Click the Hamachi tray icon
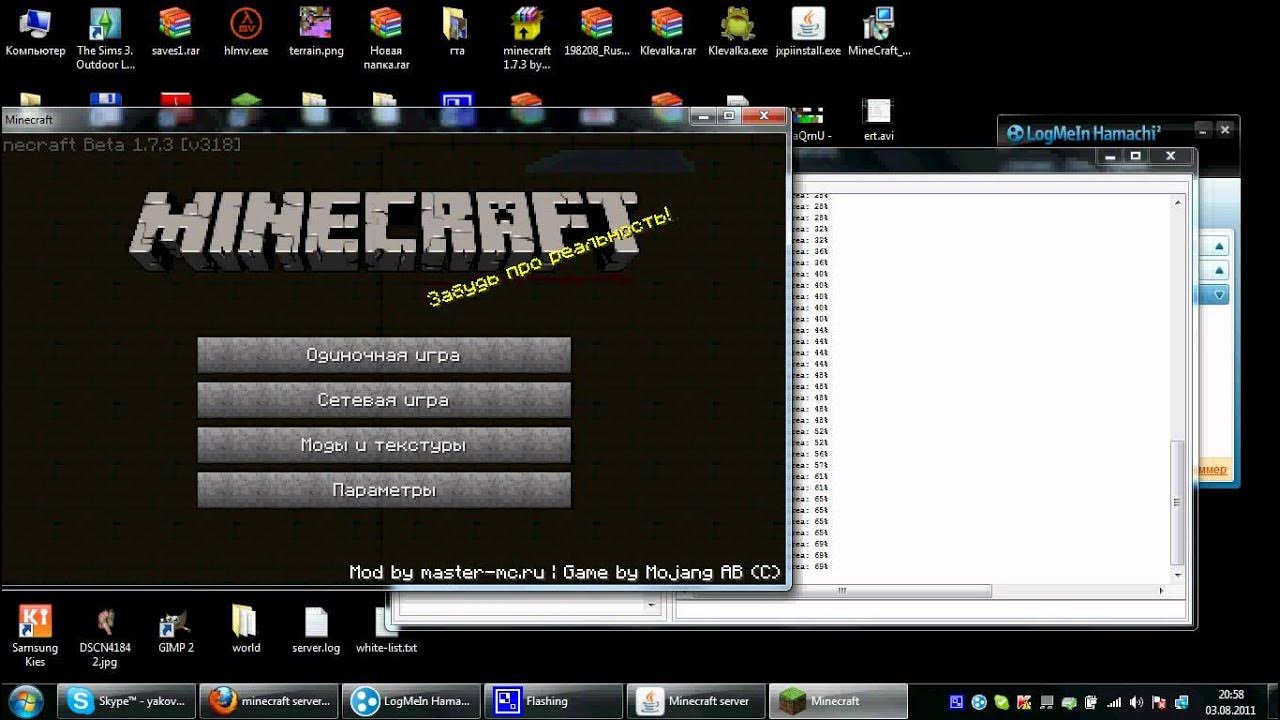 [x=979, y=702]
